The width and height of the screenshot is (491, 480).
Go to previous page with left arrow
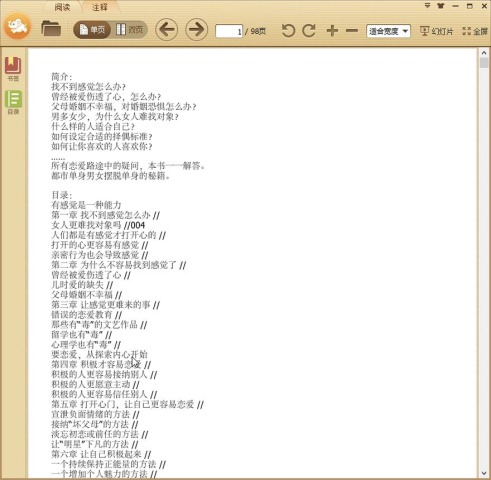(167, 30)
